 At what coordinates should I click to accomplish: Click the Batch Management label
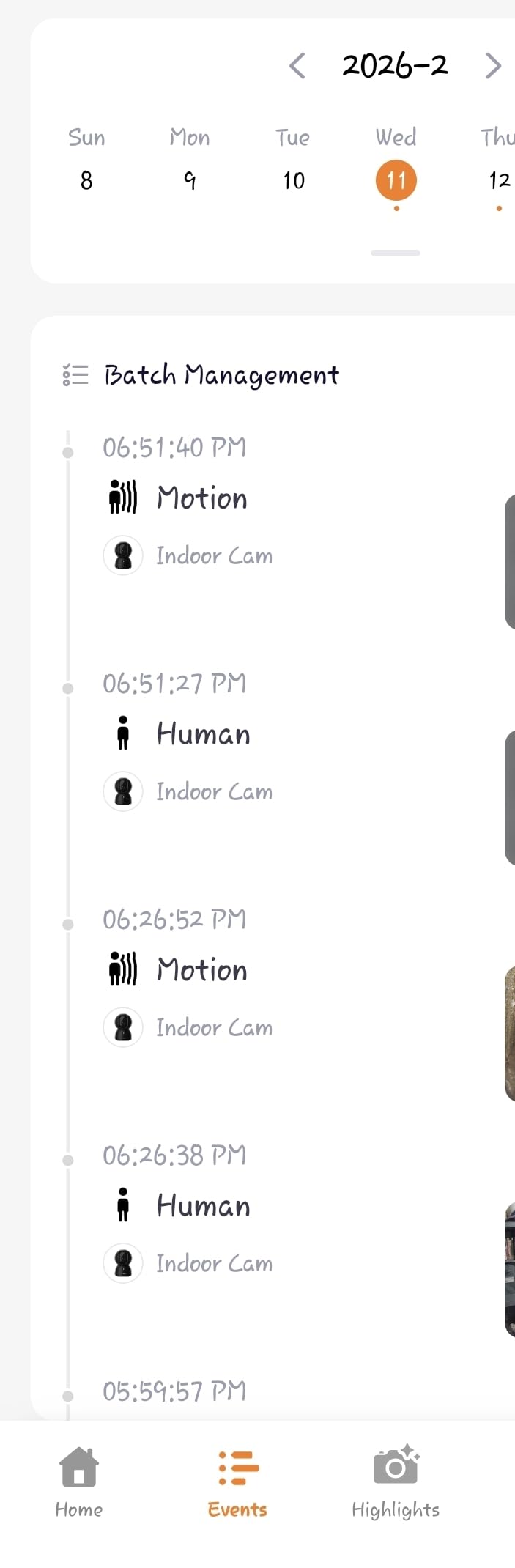click(221, 375)
